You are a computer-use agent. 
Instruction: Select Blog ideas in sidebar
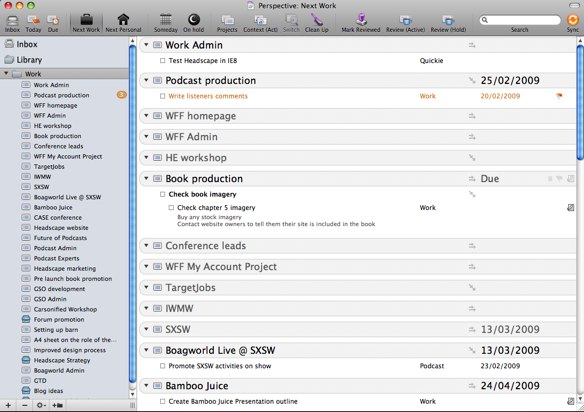click(48, 391)
